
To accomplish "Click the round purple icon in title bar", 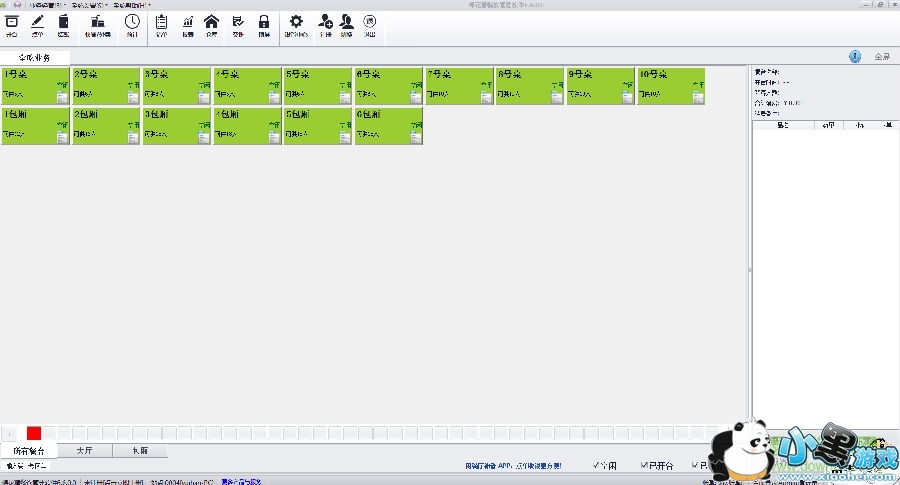I will (x=17, y=4).
